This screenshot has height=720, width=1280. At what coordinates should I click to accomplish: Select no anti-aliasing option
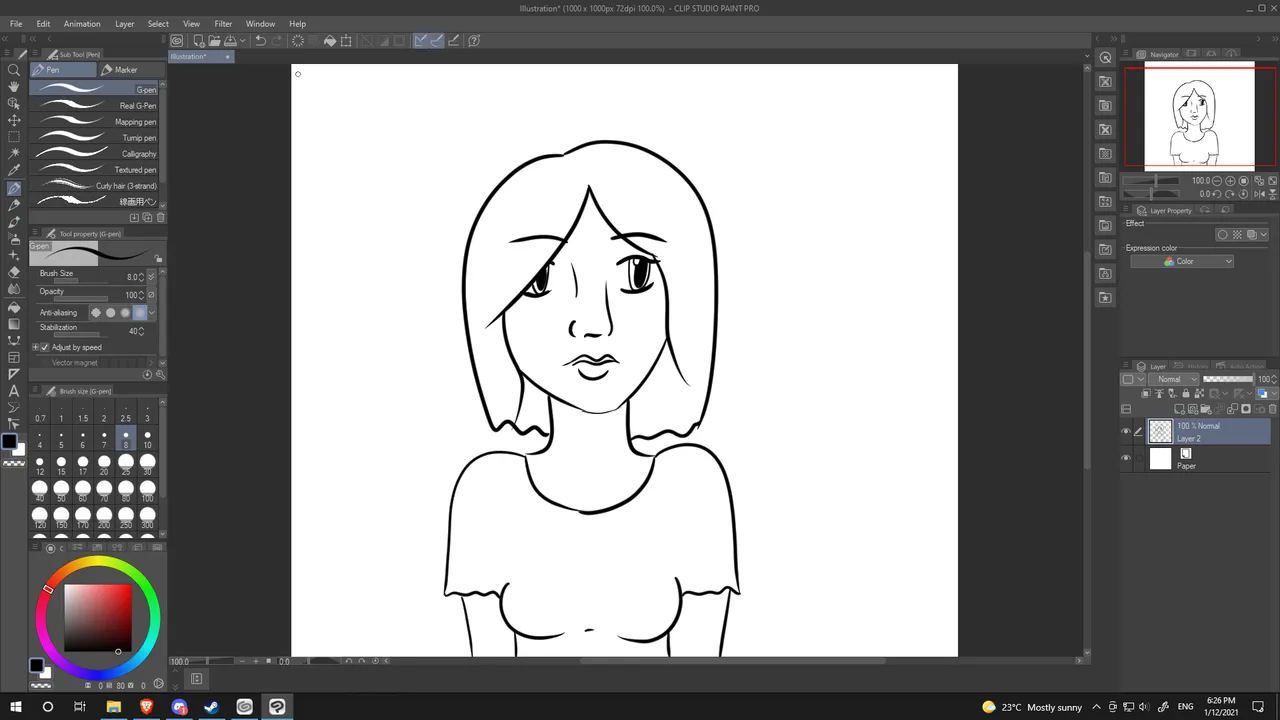click(x=96, y=313)
